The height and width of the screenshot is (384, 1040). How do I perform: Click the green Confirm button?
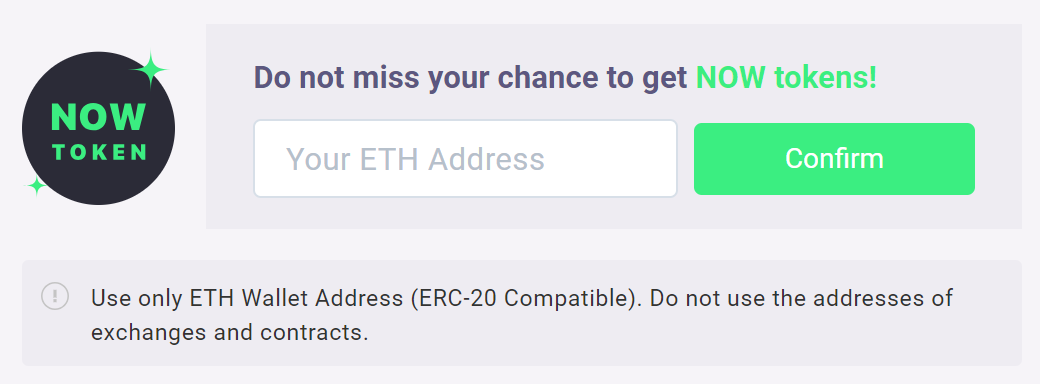coord(834,159)
